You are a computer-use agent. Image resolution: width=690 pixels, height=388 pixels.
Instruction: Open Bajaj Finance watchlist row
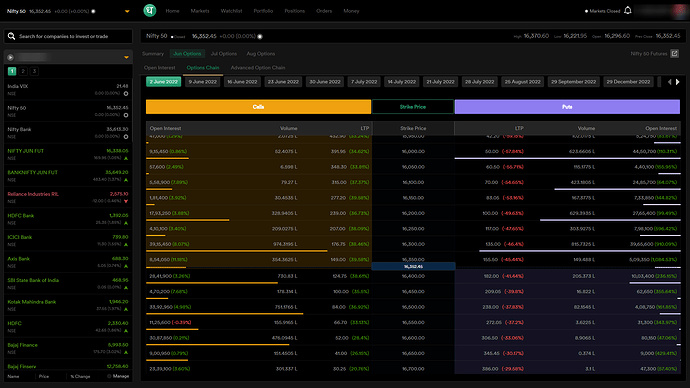(x=68, y=348)
